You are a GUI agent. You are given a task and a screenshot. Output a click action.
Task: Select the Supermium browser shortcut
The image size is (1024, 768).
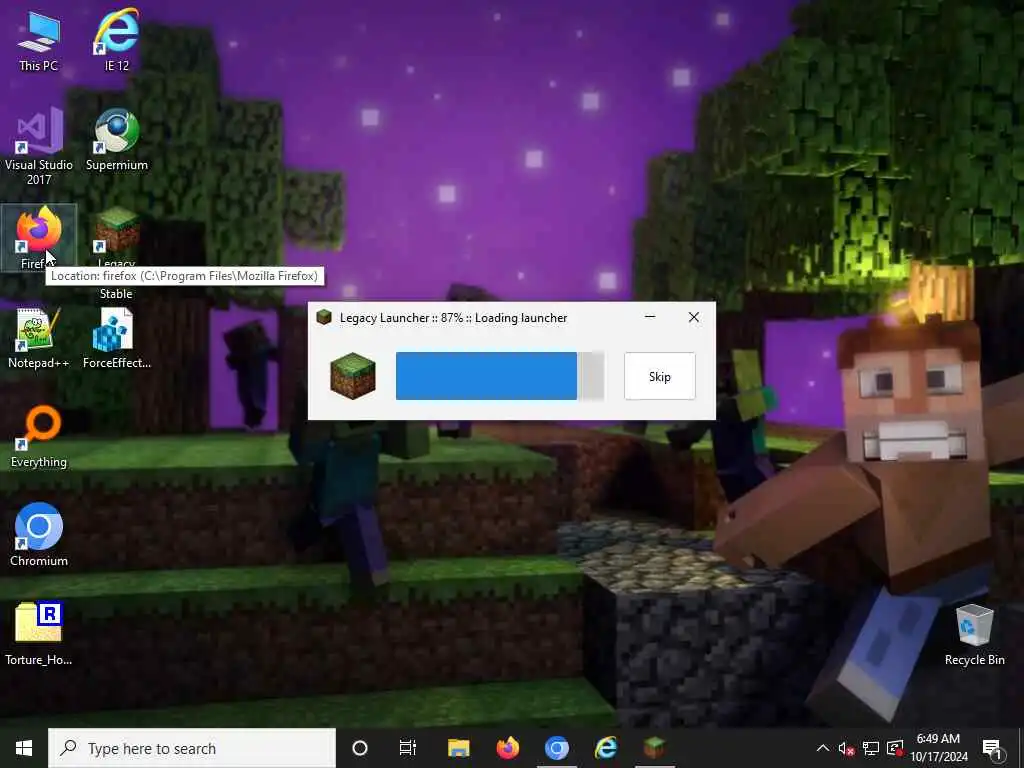pyautogui.click(x=116, y=140)
